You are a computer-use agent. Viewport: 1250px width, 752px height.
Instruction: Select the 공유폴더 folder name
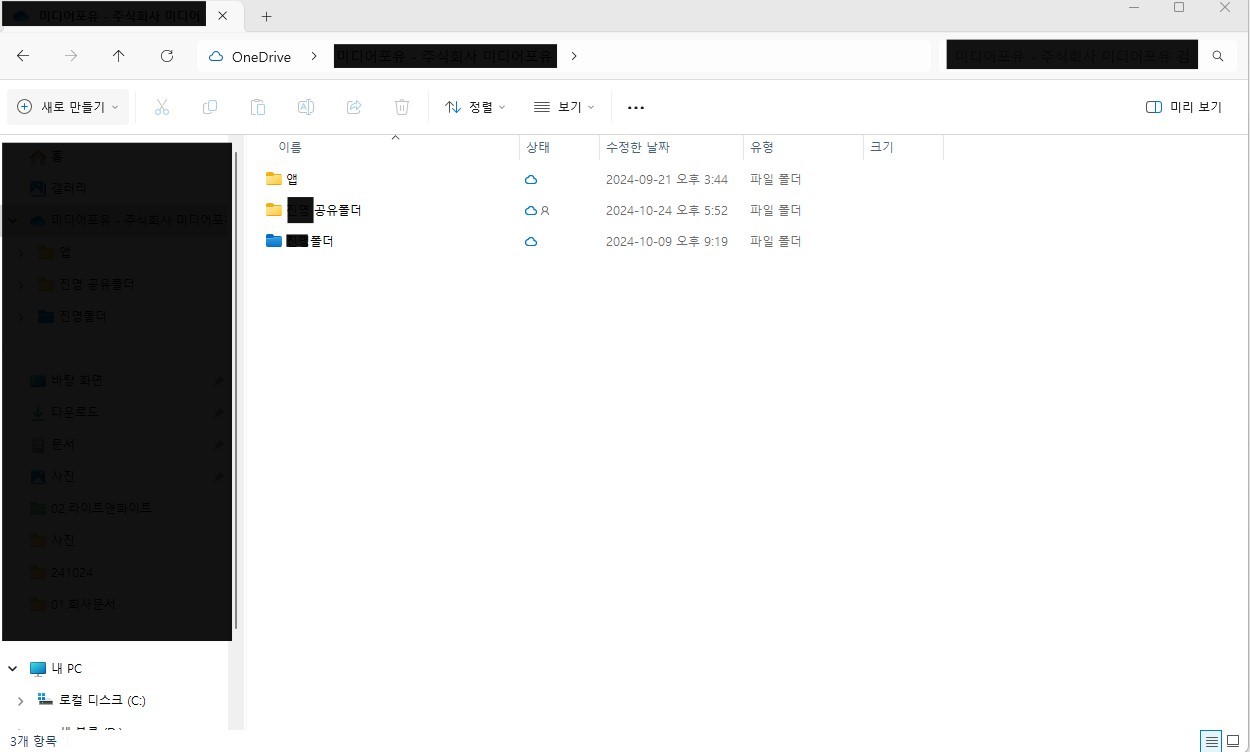coord(337,211)
